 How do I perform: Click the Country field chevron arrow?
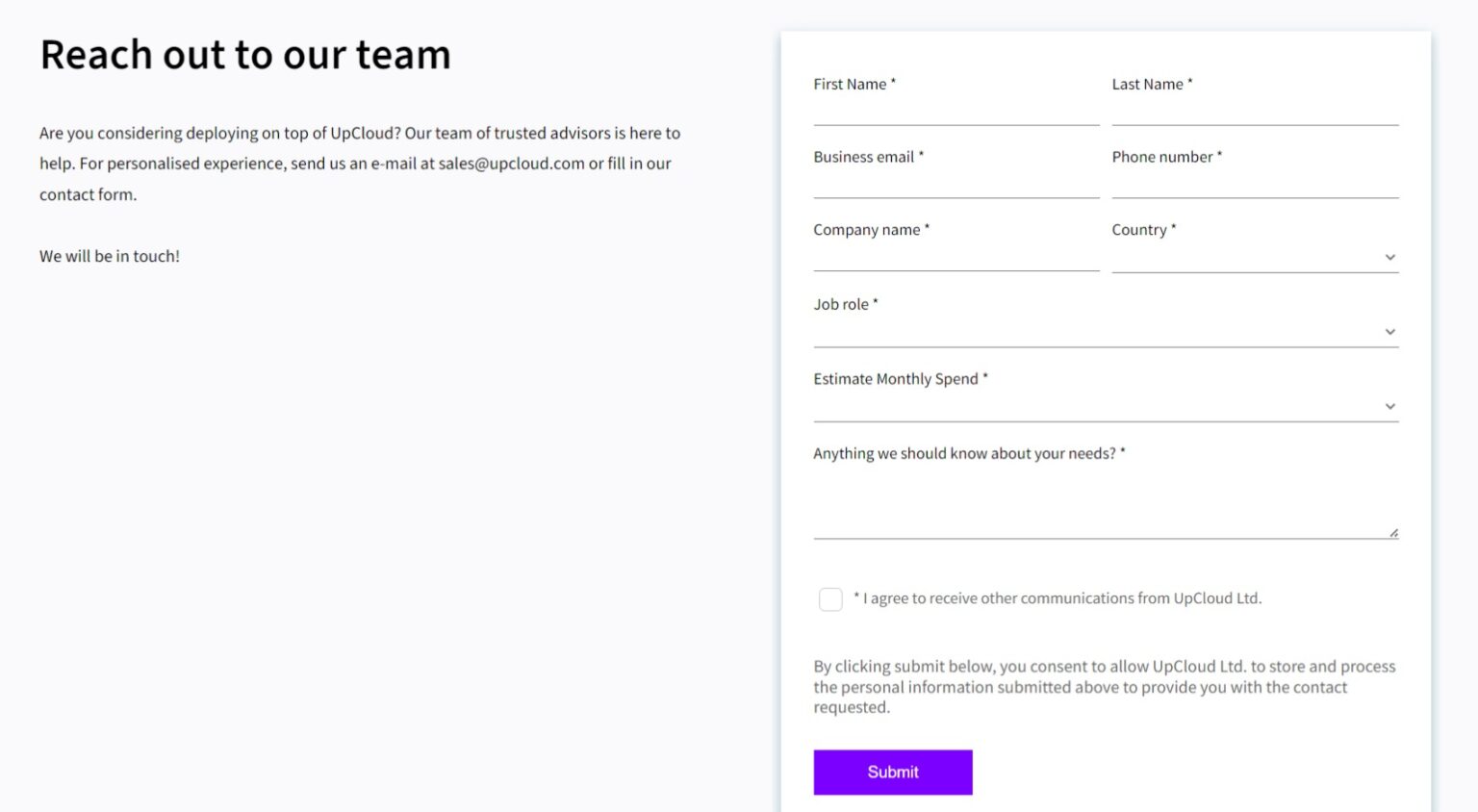(1389, 257)
